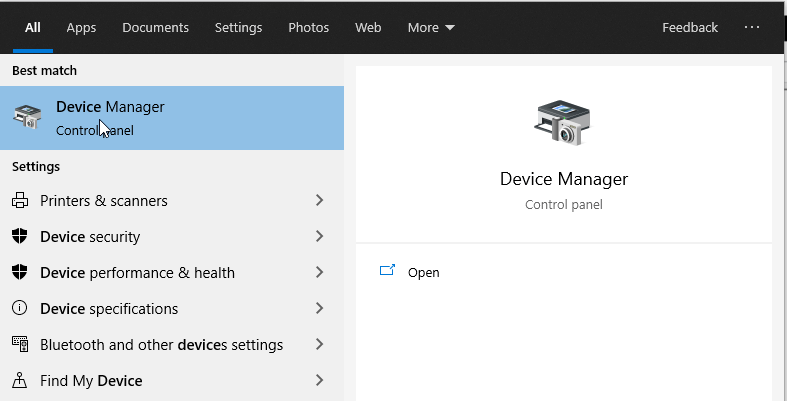Click the Feedback link

tap(690, 28)
